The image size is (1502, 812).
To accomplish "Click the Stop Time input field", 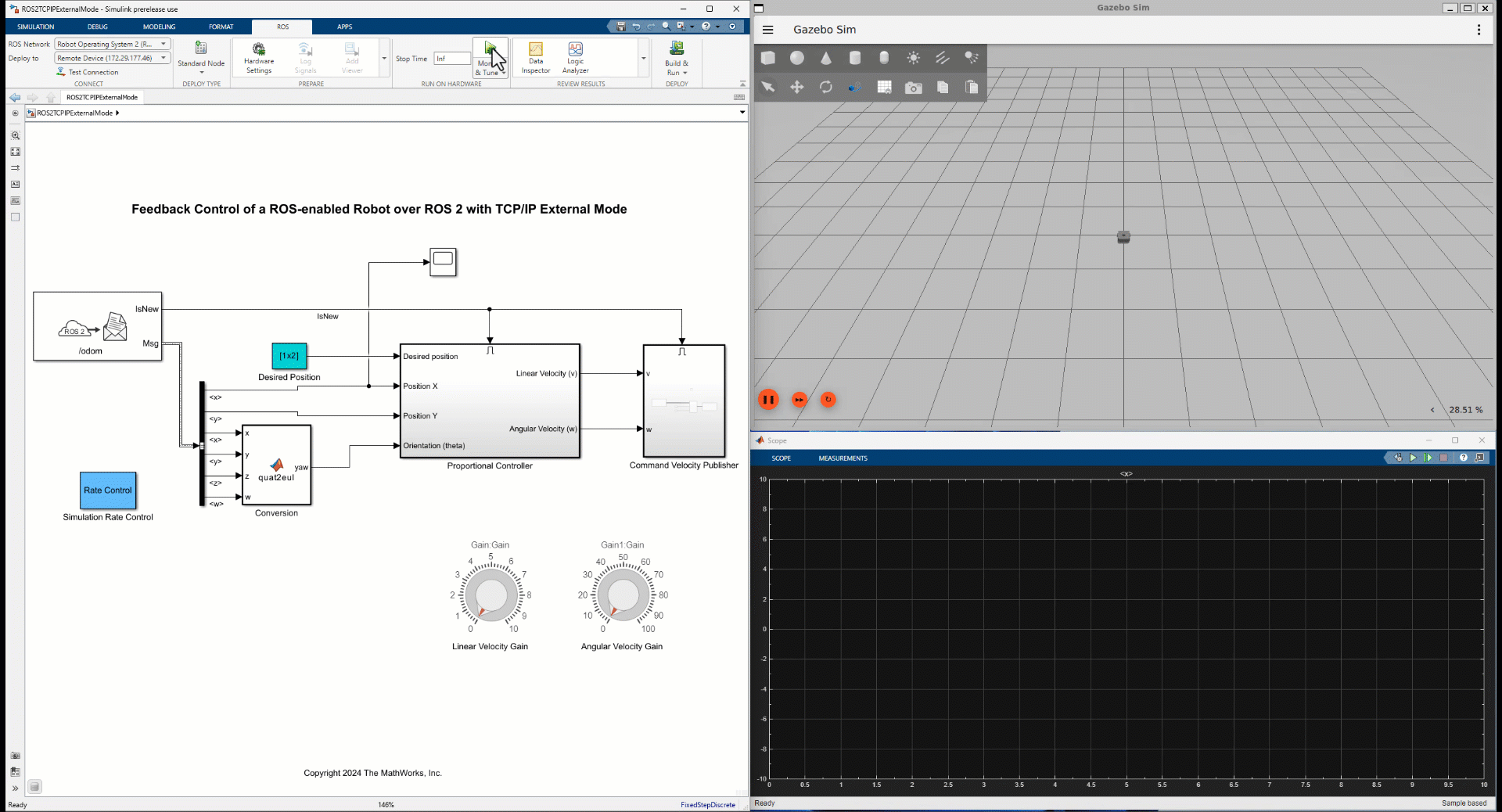I will 452,59.
